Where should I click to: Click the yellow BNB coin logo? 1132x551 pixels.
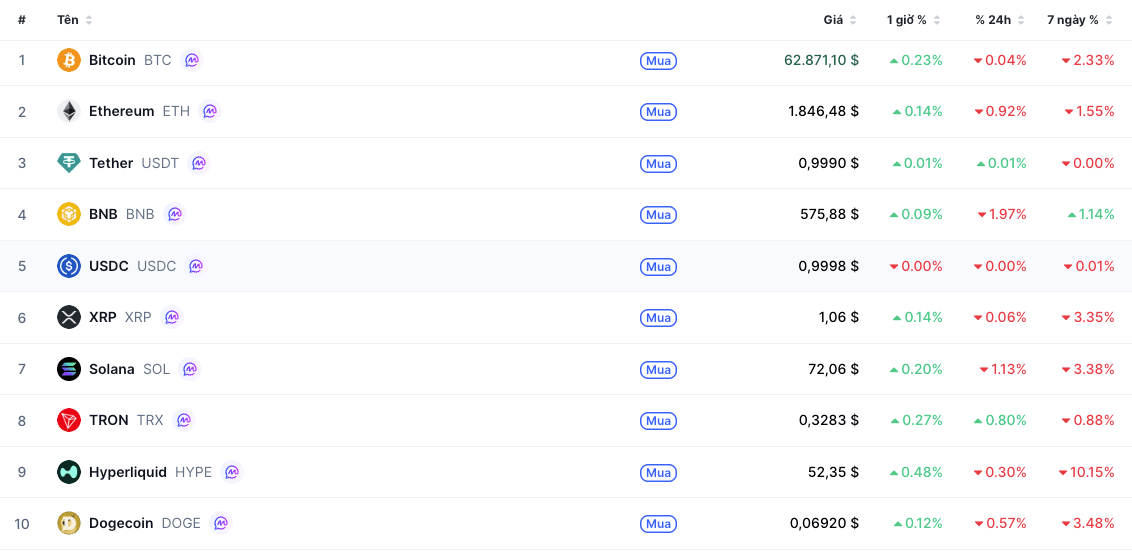(x=69, y=214)
